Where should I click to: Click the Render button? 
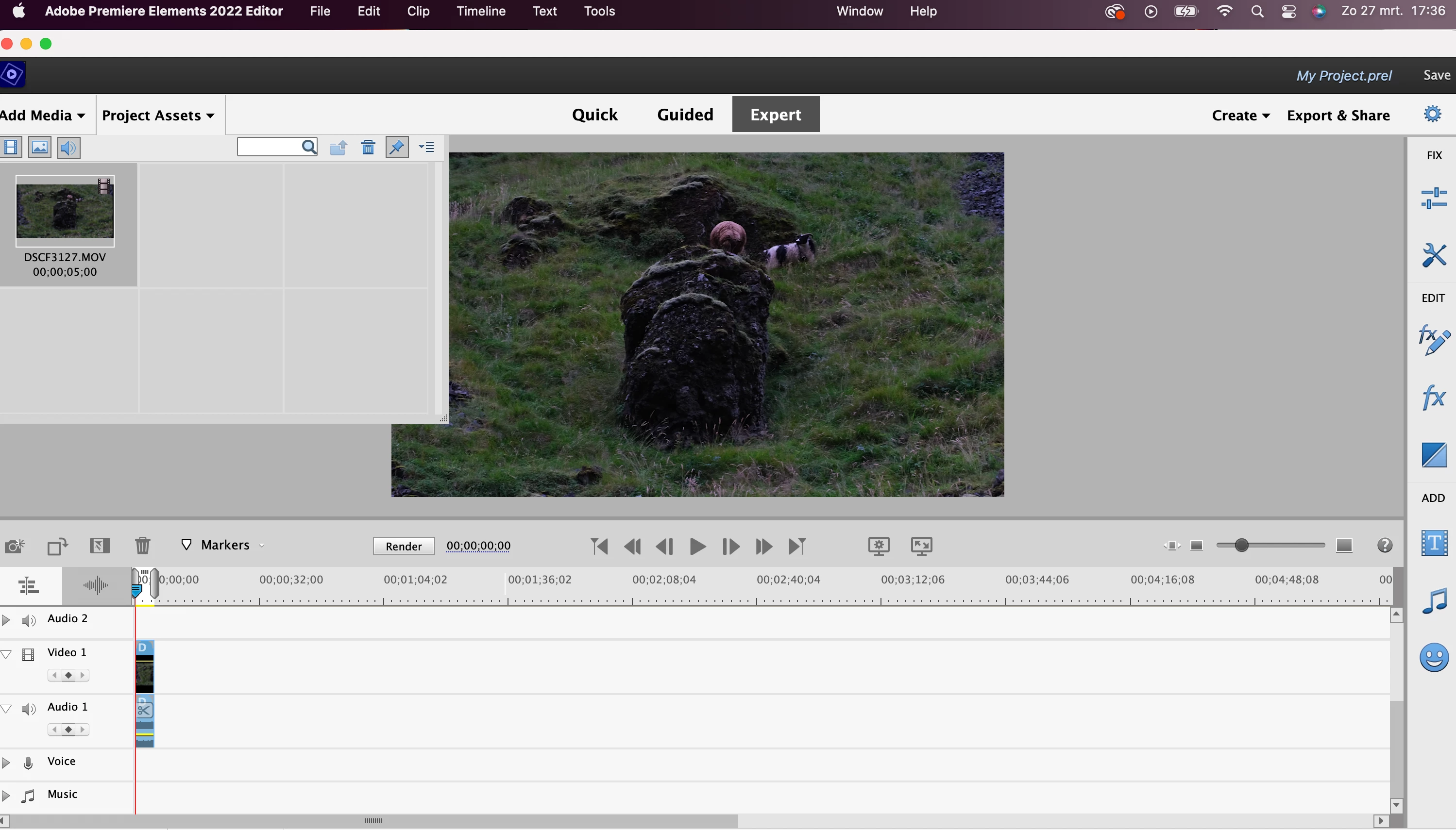403,546
